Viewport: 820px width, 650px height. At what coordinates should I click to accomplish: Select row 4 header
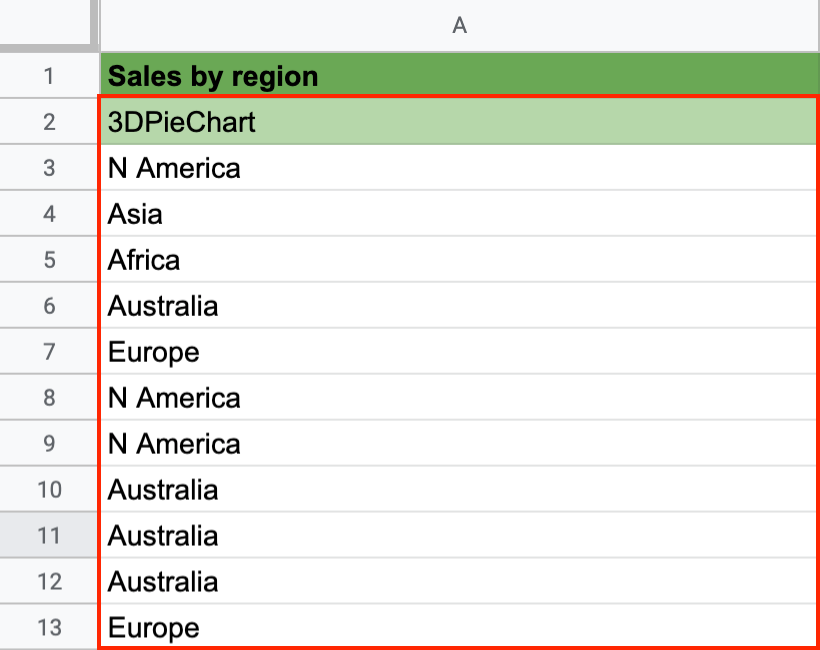[49, 214]
